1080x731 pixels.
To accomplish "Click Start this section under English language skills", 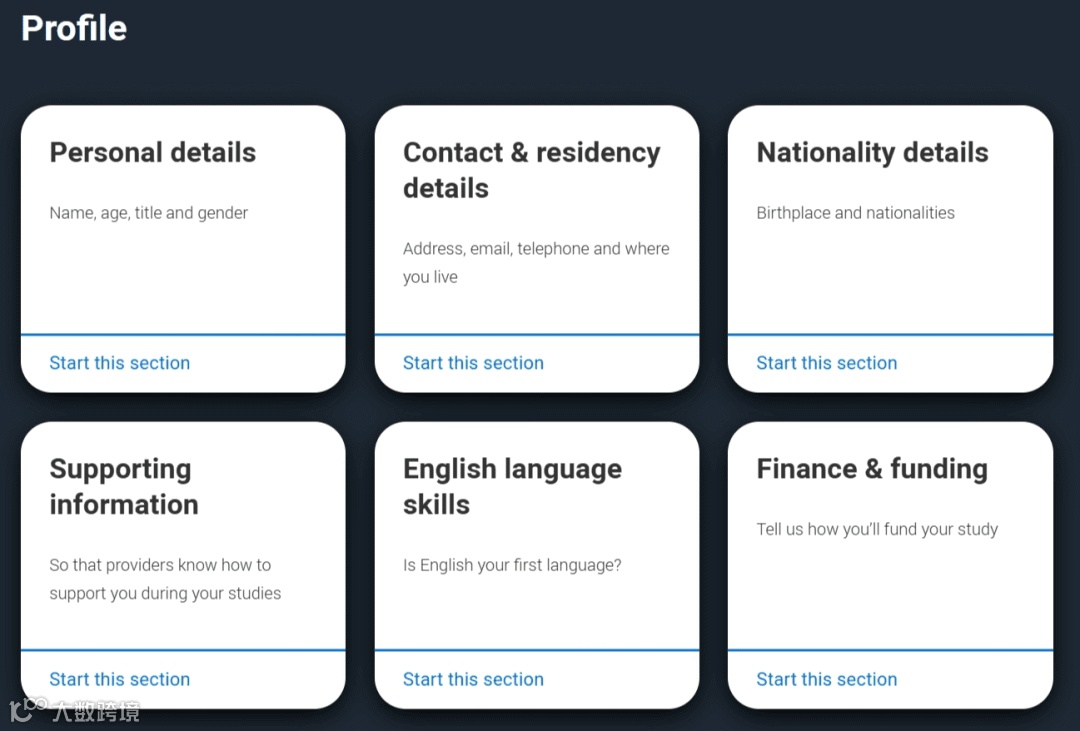I will point(473,679).
